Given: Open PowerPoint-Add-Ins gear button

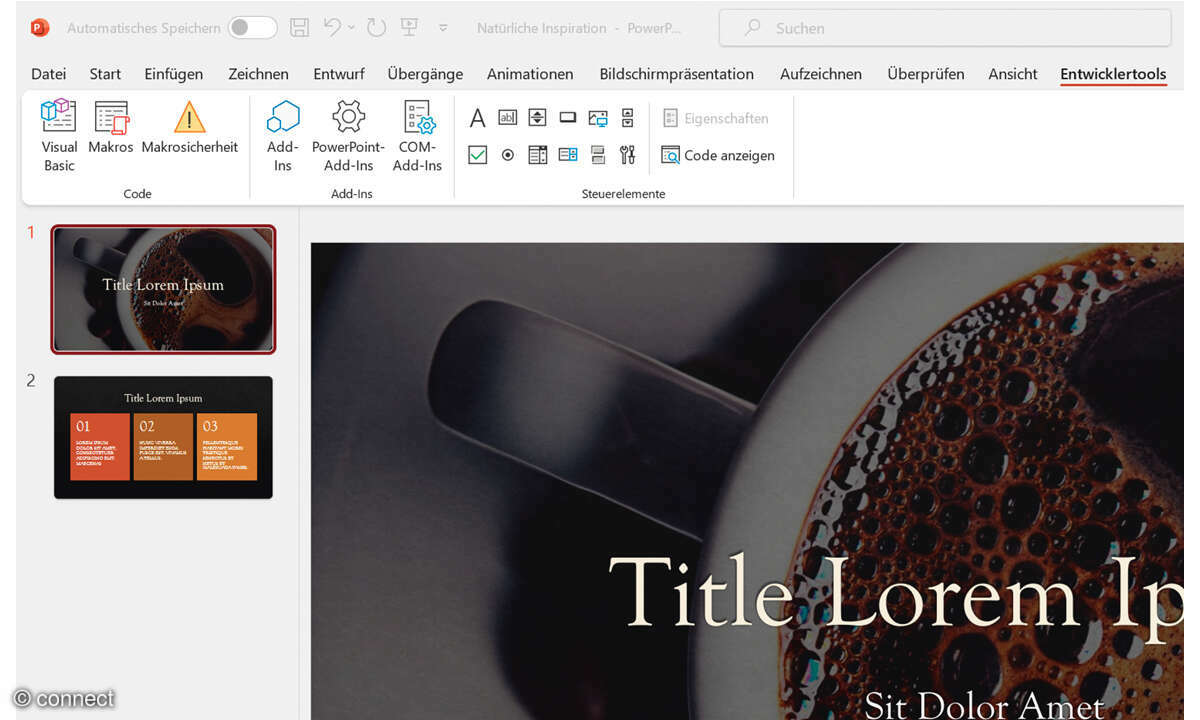Looking at the screenshot, I should coord(348,136).
